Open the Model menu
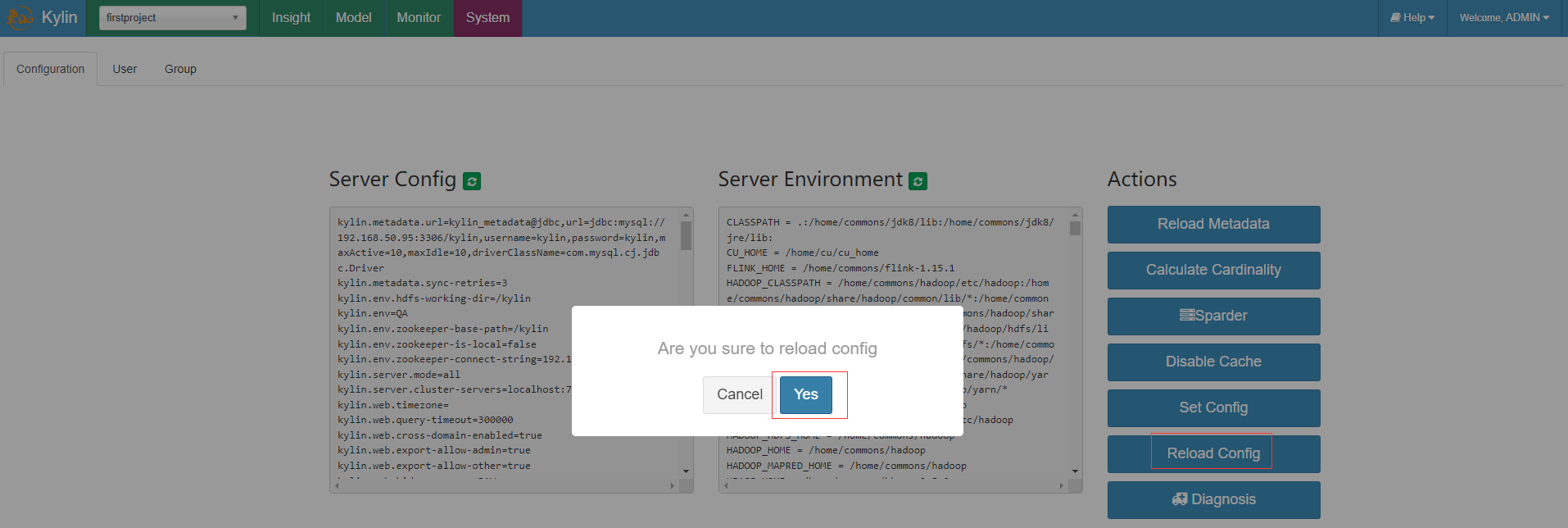1568x528 pixels. click(x=354, y=17)
